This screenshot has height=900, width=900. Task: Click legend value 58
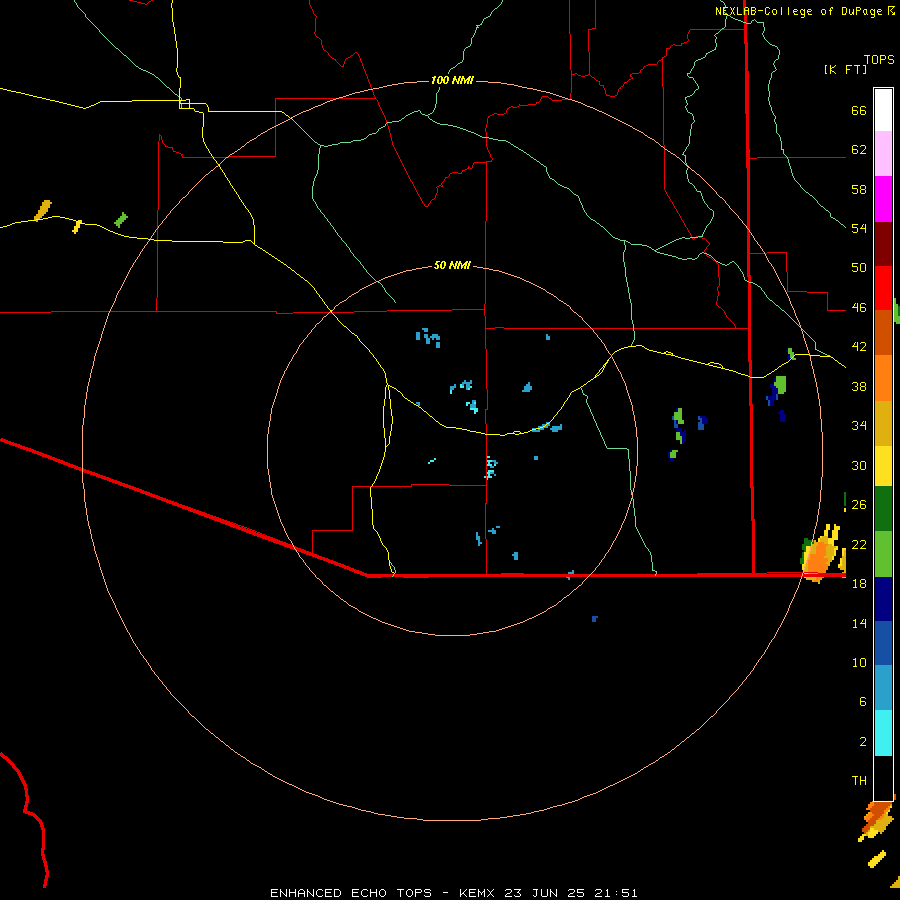pyautogui.click(x=859, y=189)
